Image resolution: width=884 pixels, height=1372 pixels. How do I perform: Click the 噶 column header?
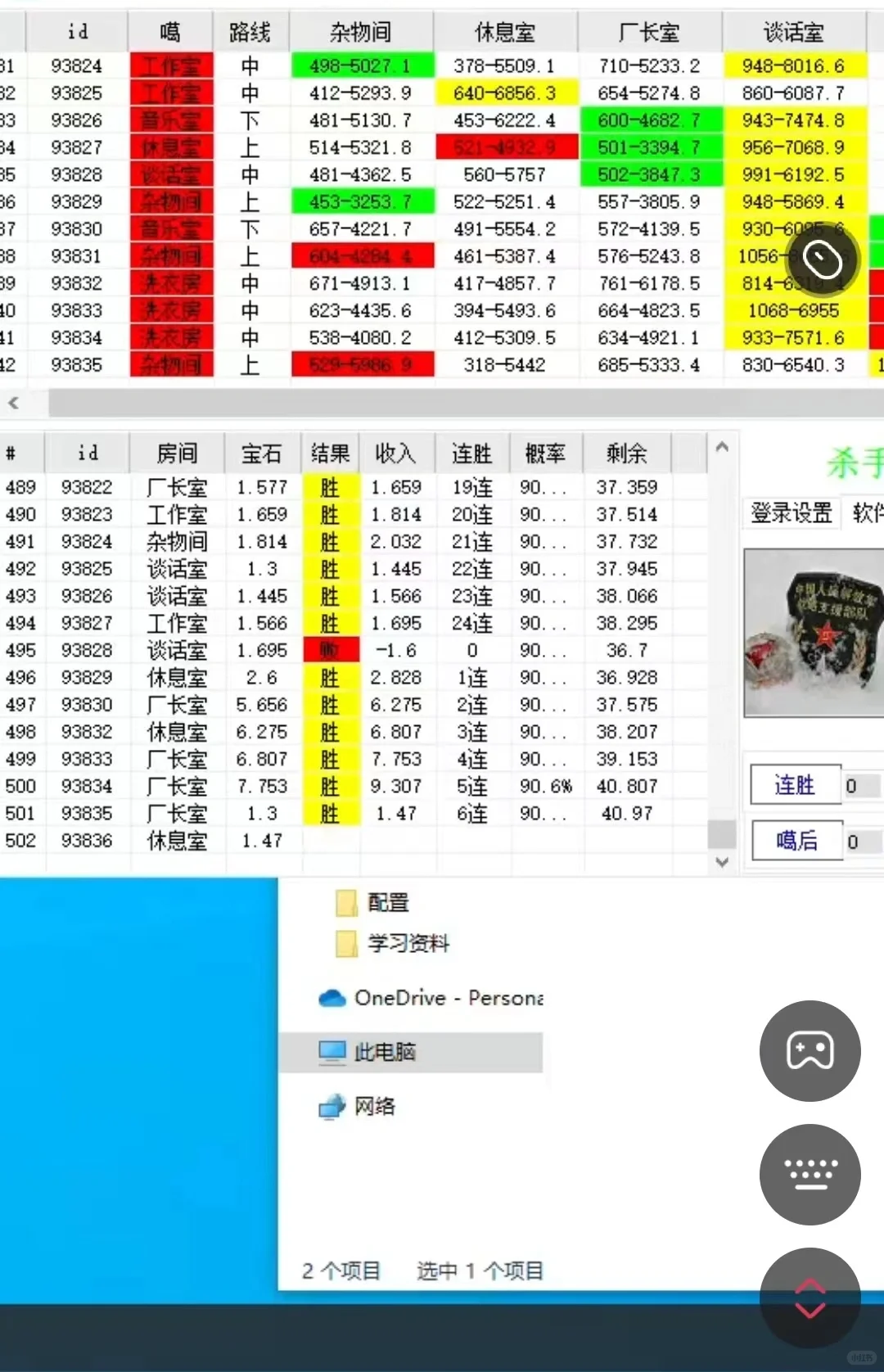(170, 32)
